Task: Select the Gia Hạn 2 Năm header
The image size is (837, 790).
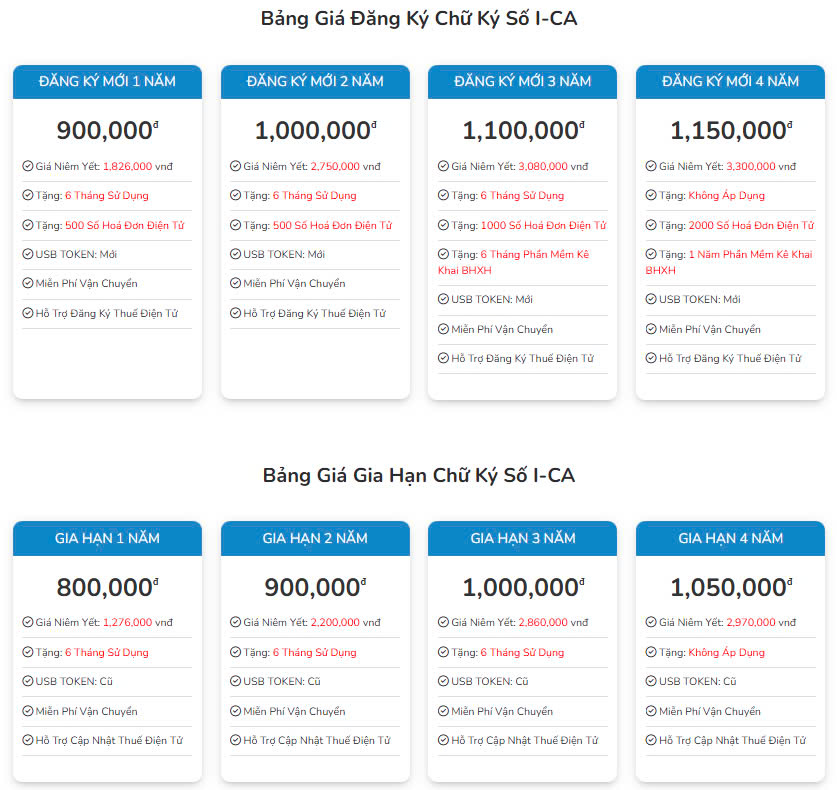Action: tap(315, 538)
